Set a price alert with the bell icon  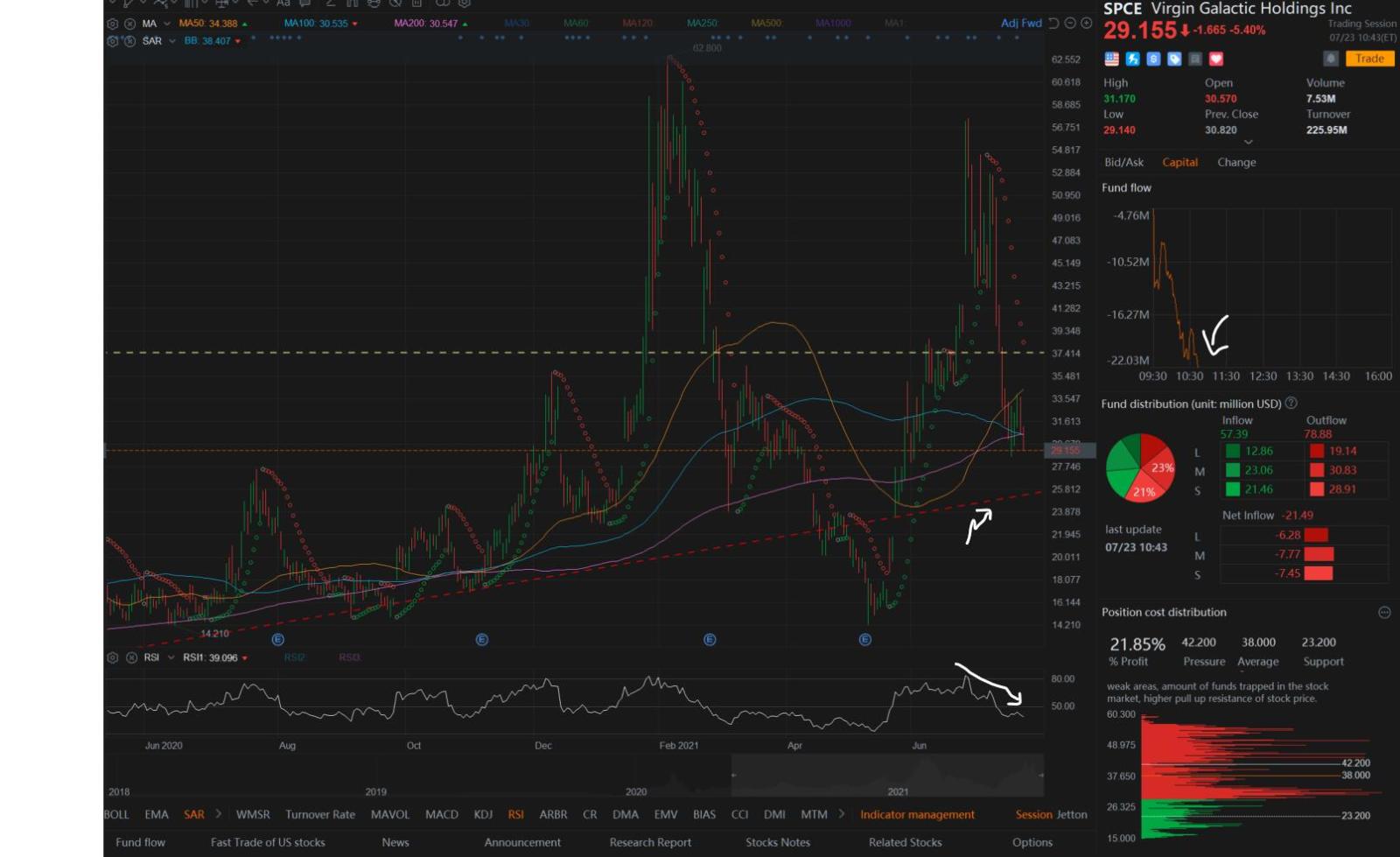[1331, 59]
